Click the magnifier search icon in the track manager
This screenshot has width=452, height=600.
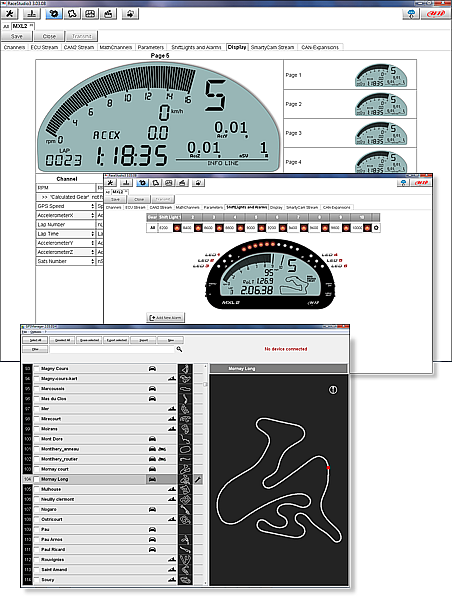coord(179,349)
